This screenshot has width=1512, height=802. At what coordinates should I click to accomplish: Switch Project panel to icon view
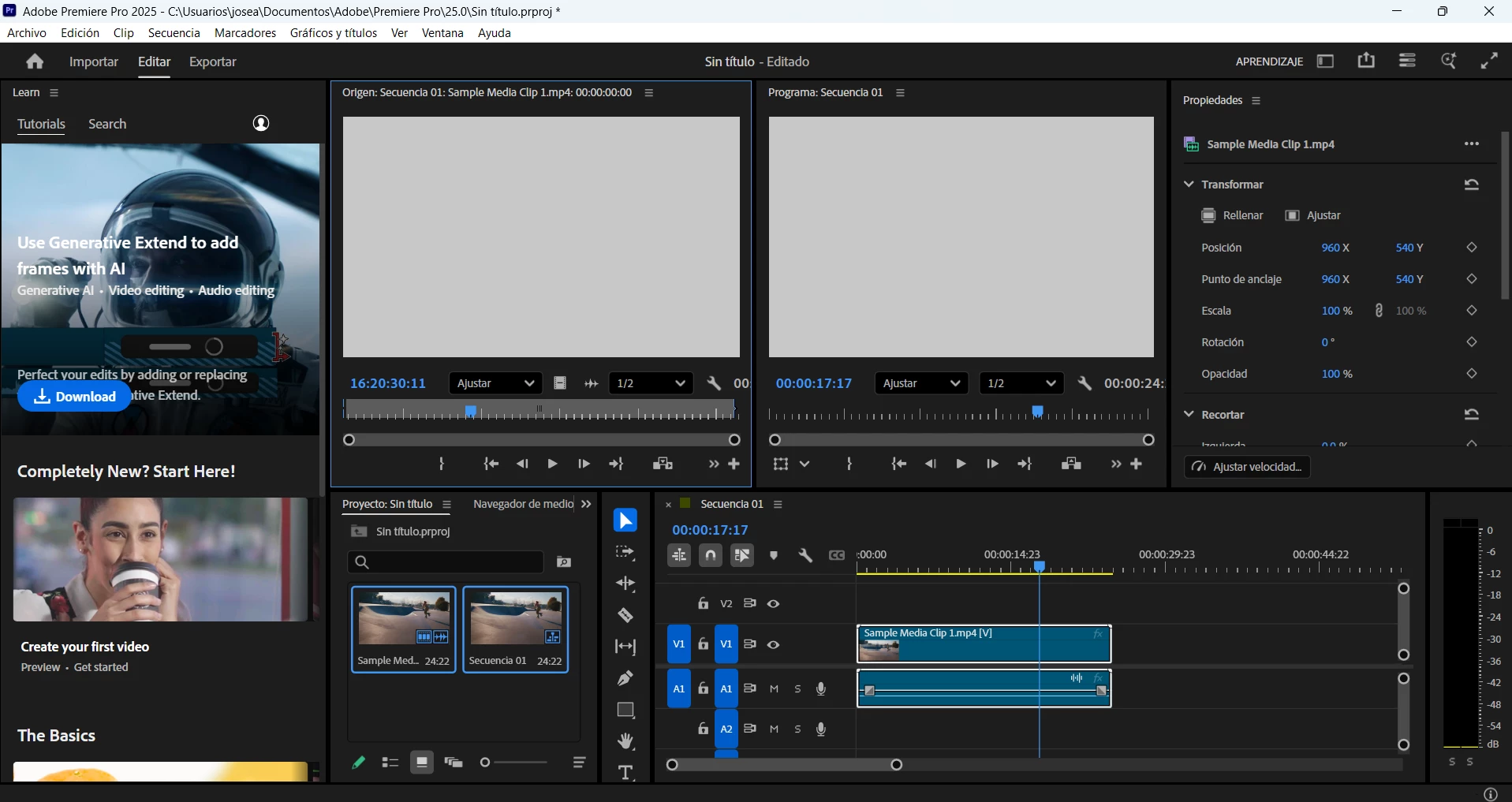click(x=422, y=763)
